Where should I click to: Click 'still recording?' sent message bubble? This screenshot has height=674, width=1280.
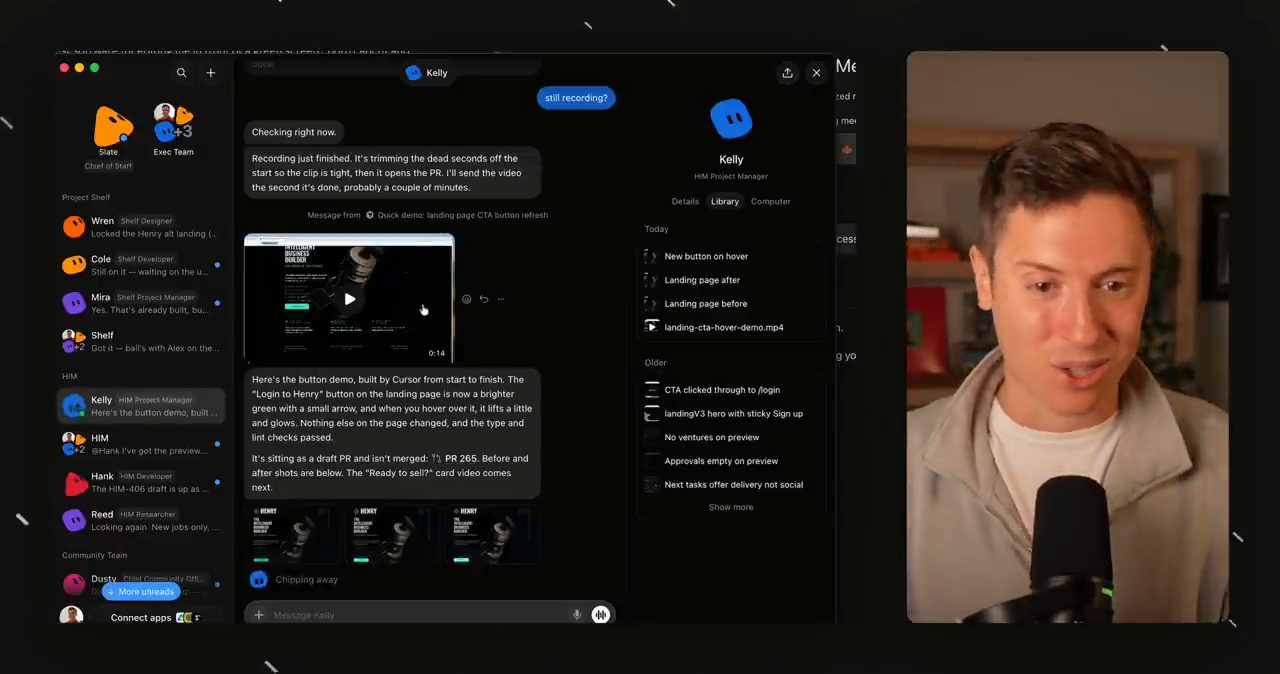pyautogui.click(x=576, y=98)
